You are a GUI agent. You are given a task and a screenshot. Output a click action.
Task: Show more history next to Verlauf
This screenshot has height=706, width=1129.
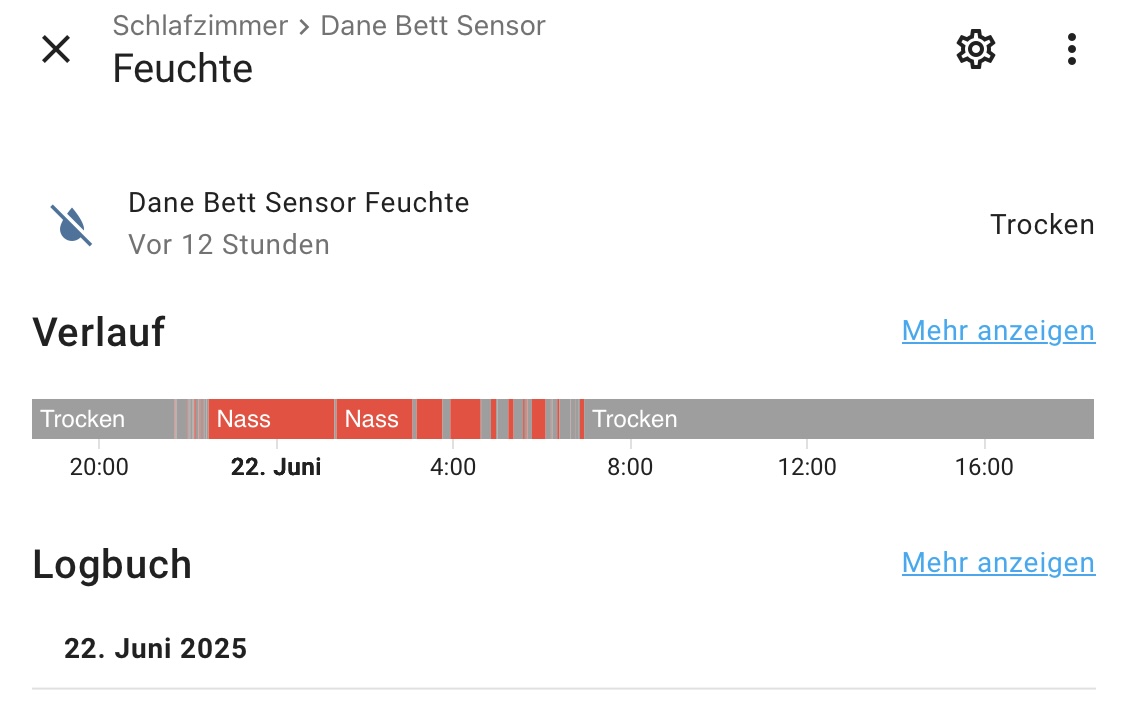(x=998, y=331)
